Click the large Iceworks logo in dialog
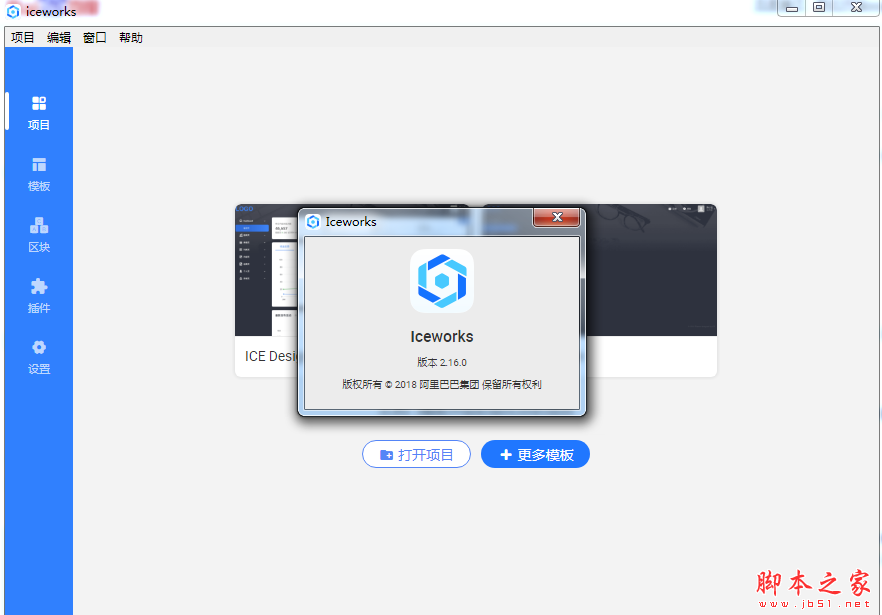 coord(442,281)
